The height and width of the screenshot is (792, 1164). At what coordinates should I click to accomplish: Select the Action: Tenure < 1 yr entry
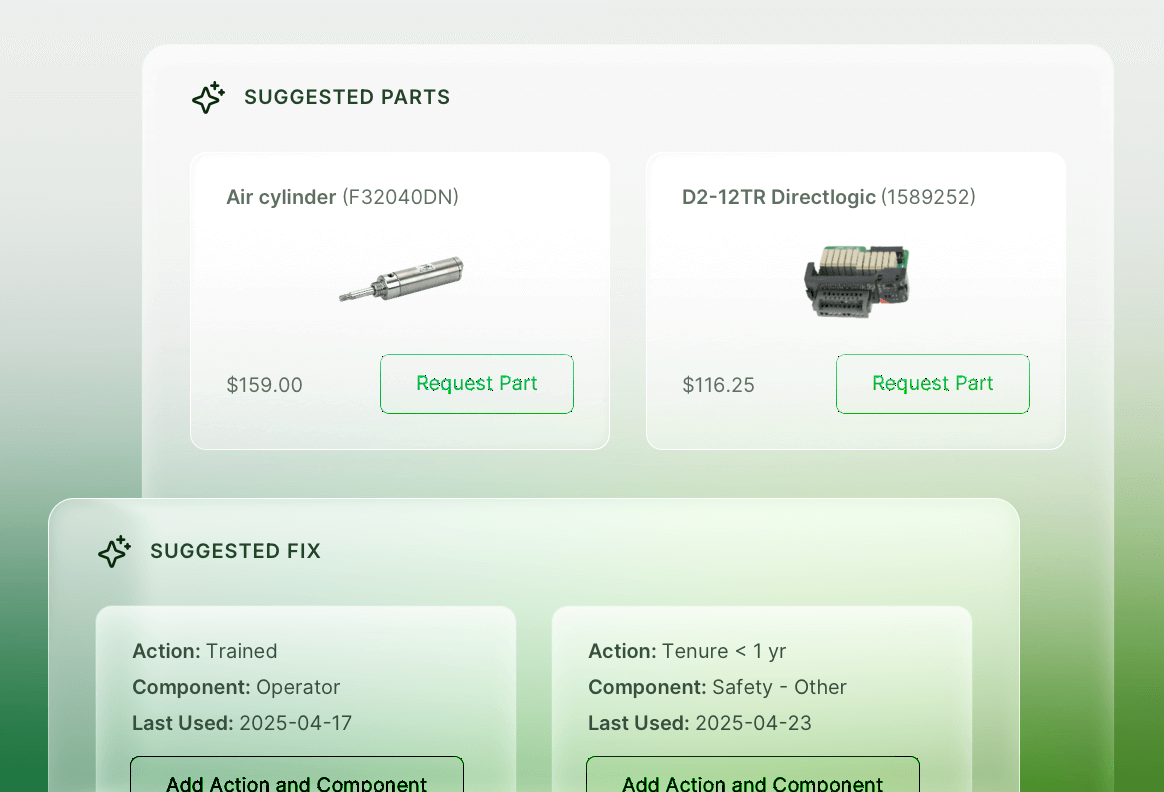click(687, 651)
